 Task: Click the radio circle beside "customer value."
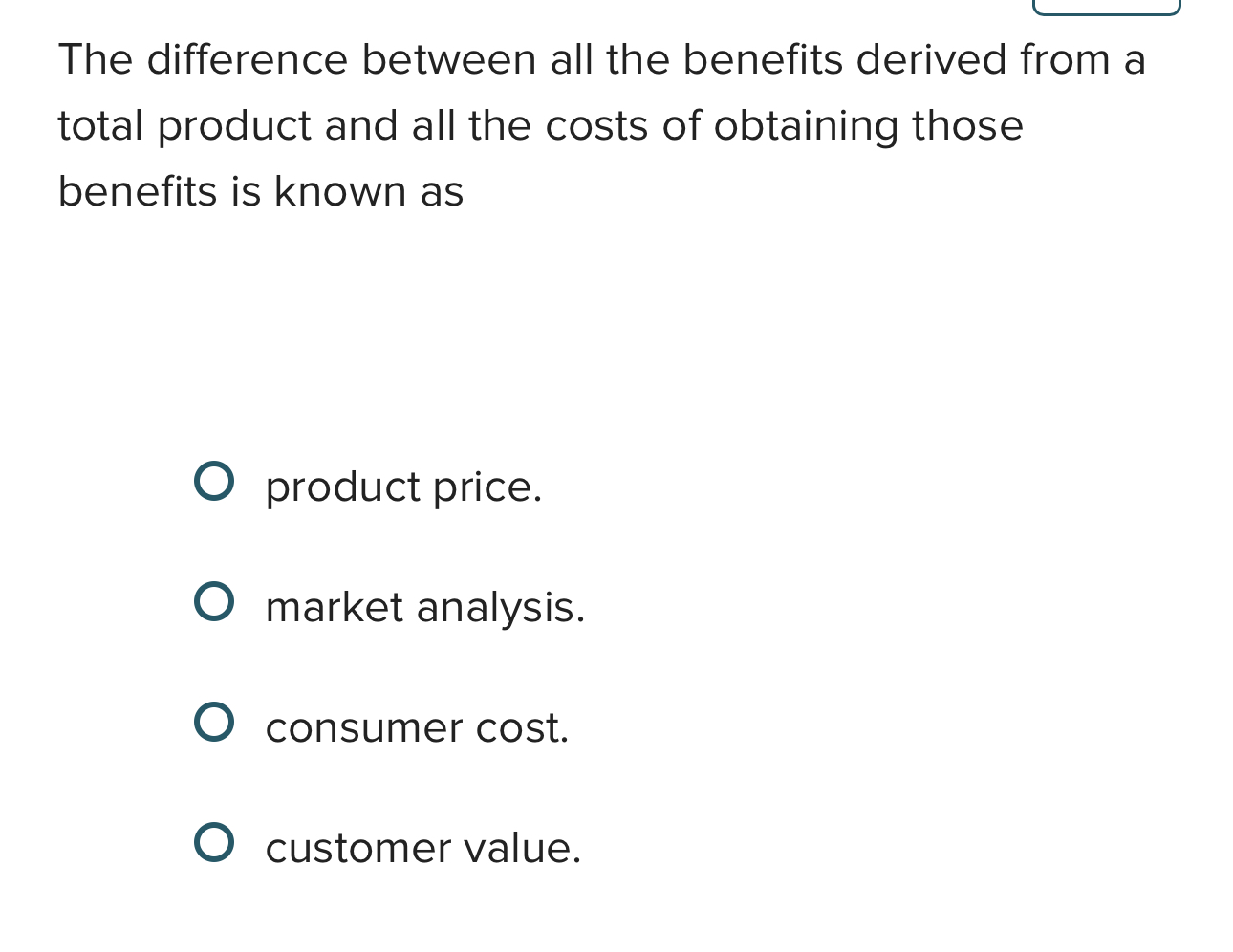215,842
